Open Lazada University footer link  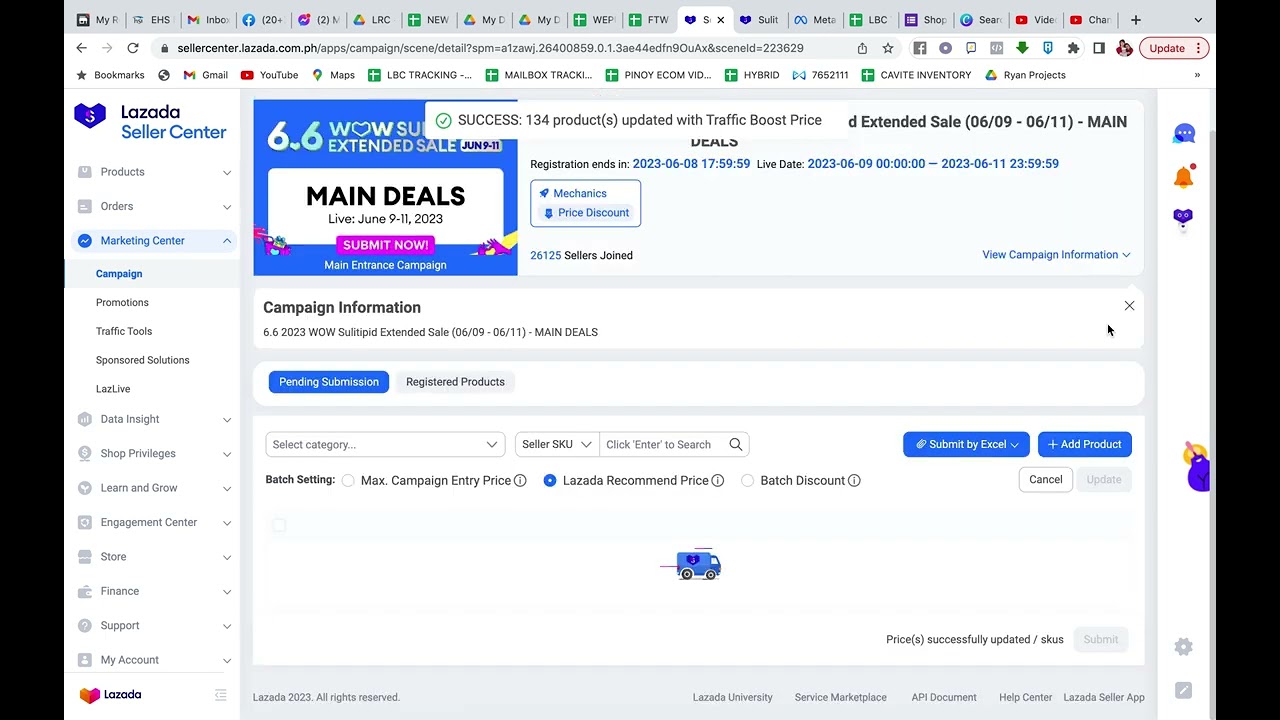pos(732,698)
